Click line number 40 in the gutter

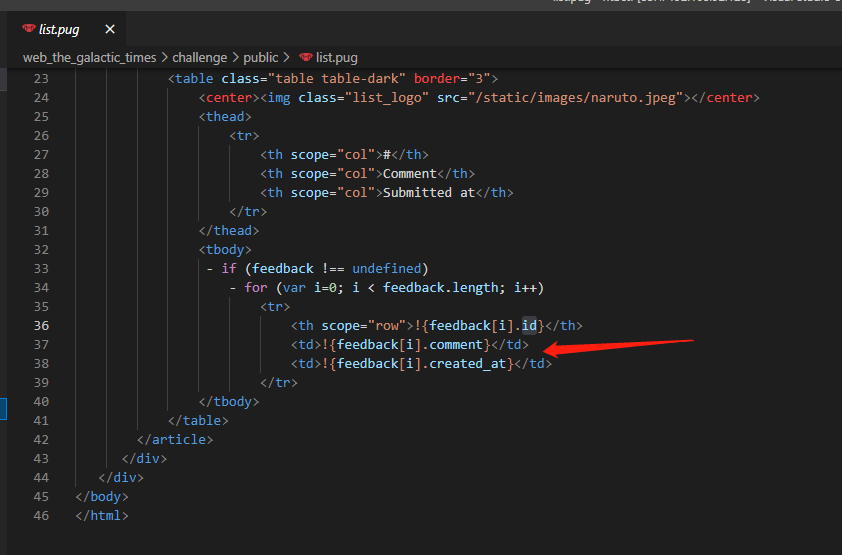tap(41, 401)
